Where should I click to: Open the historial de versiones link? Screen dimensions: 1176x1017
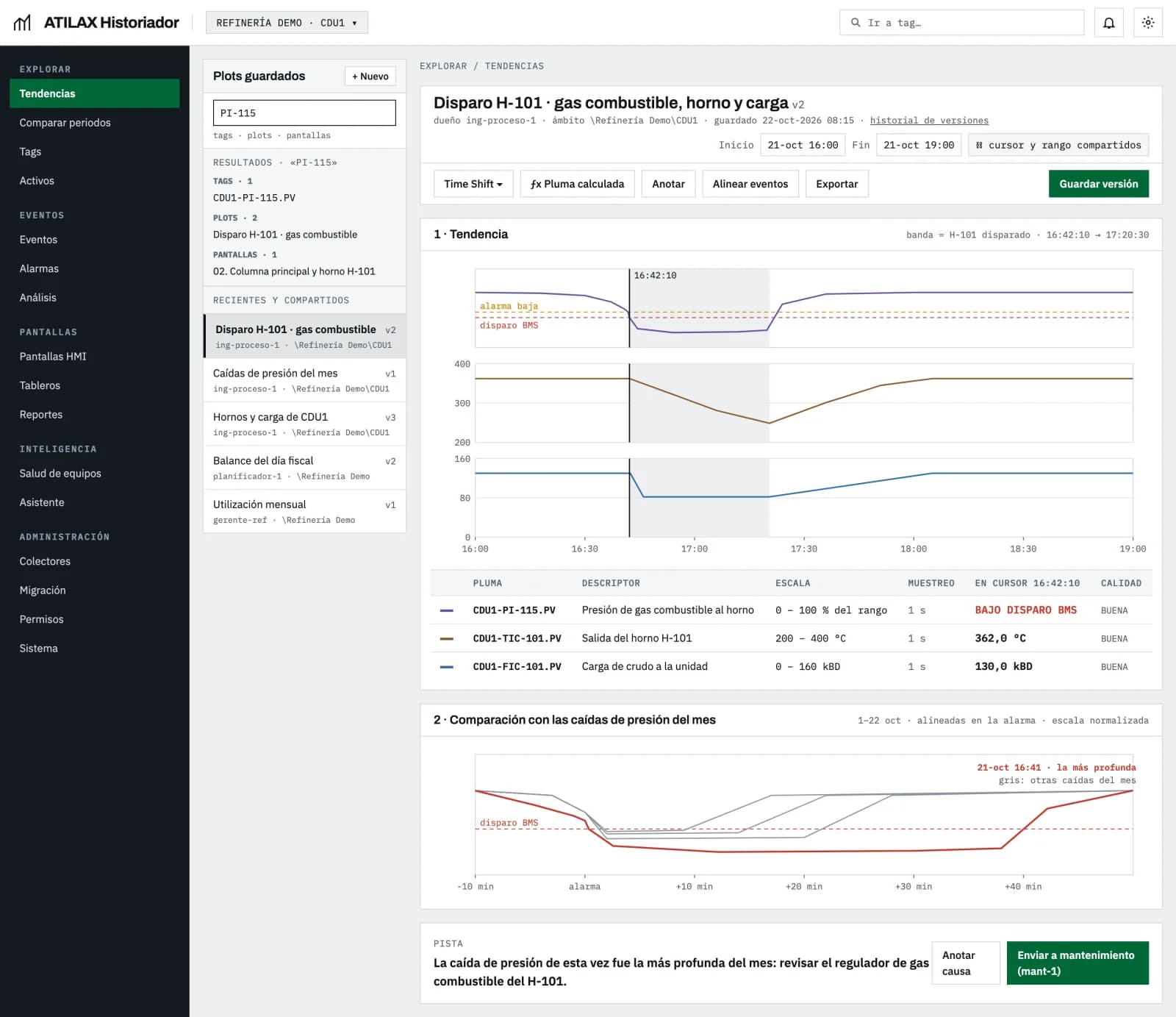pos(929,121)
